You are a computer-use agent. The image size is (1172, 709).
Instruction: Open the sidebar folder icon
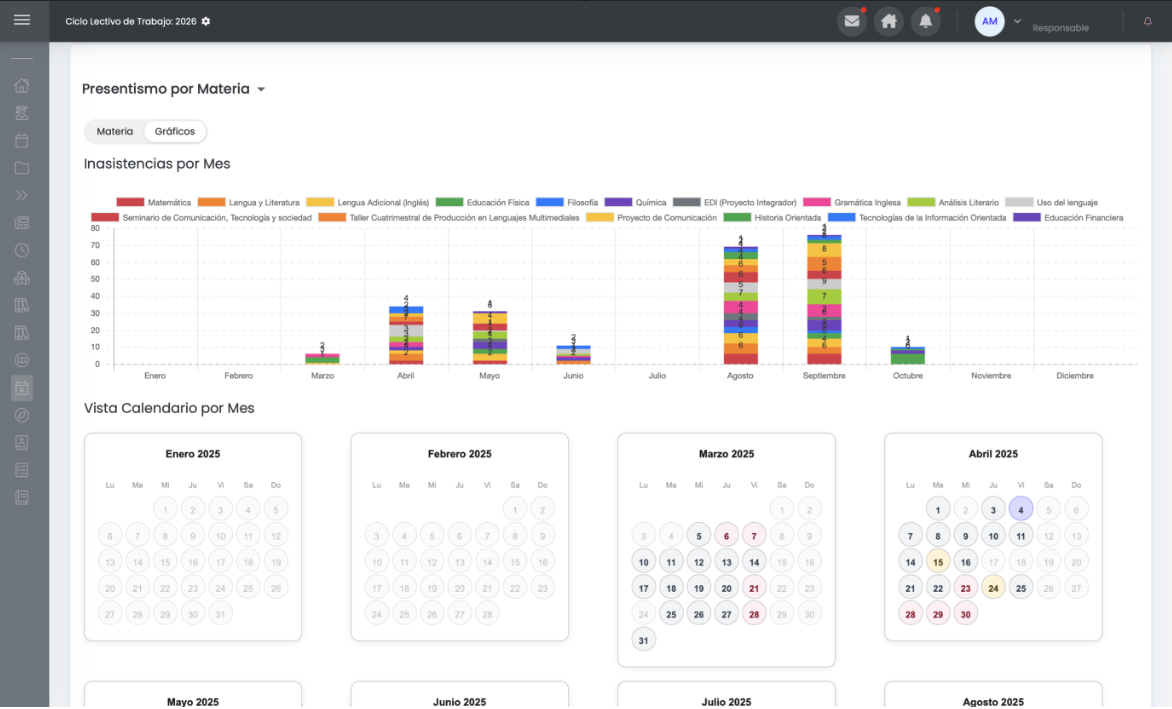22,168
